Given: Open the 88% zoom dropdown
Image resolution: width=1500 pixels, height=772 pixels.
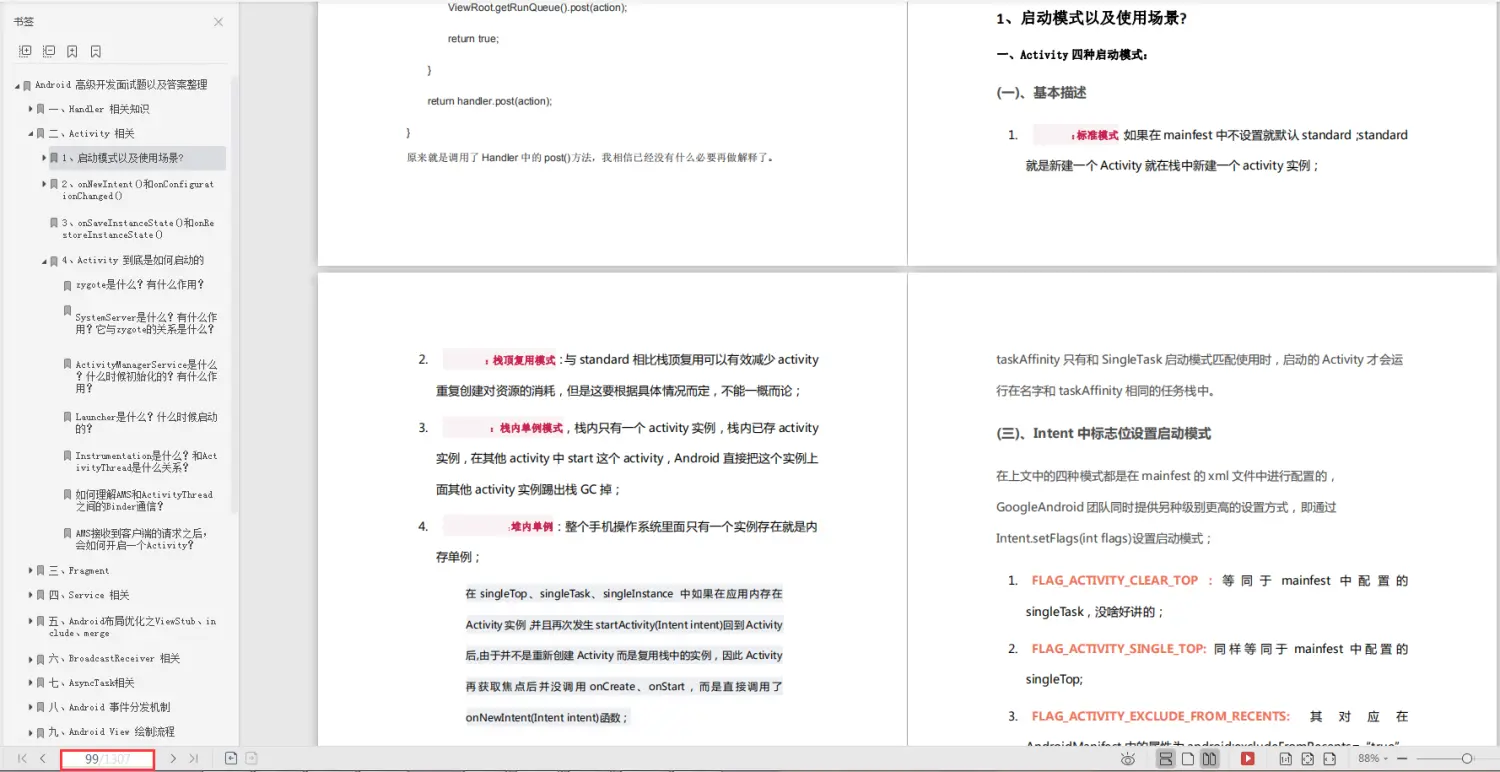Looking at the screenshot, I should coord(1374,759).
